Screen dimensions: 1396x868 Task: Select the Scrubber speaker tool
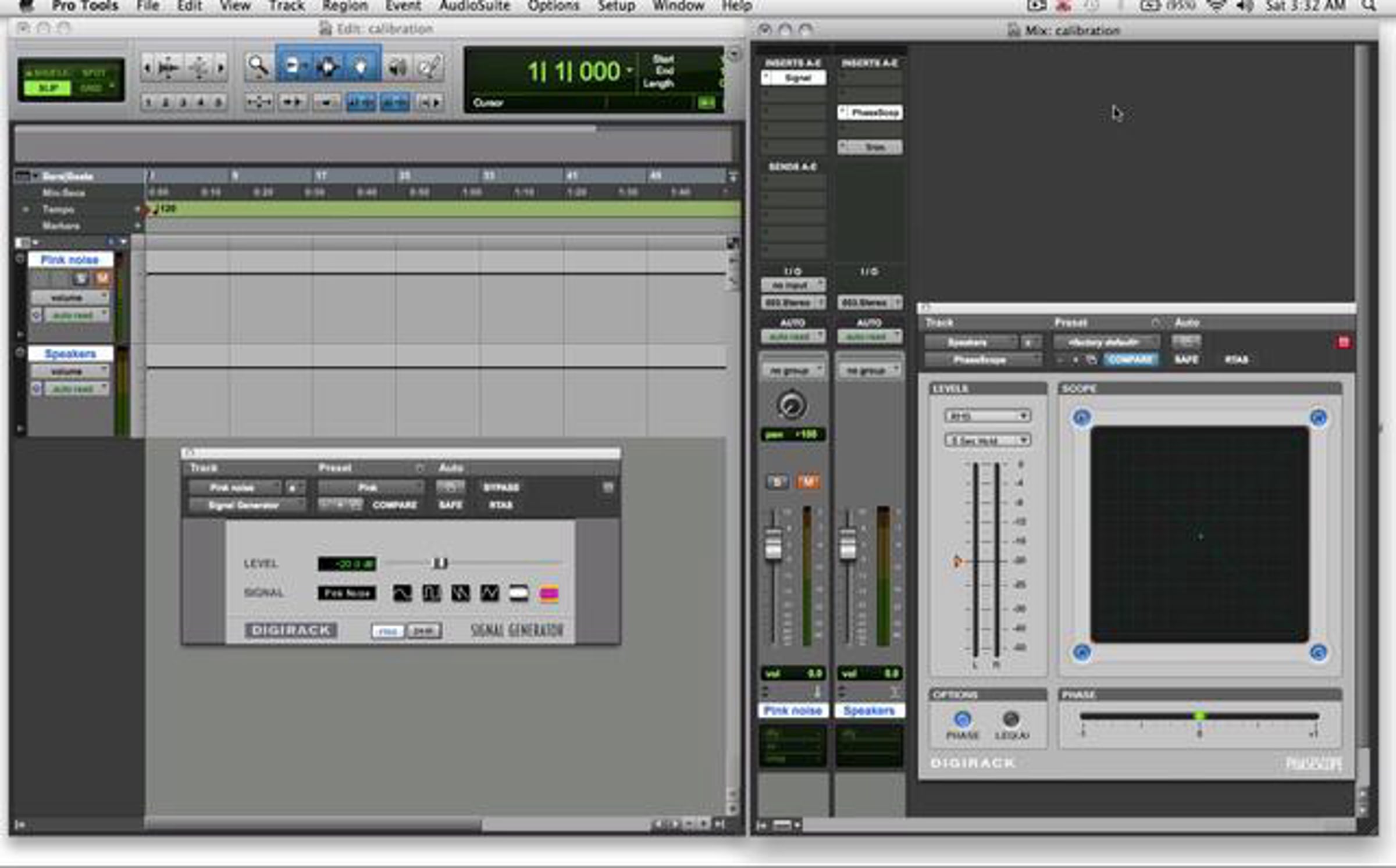point(397,67)
